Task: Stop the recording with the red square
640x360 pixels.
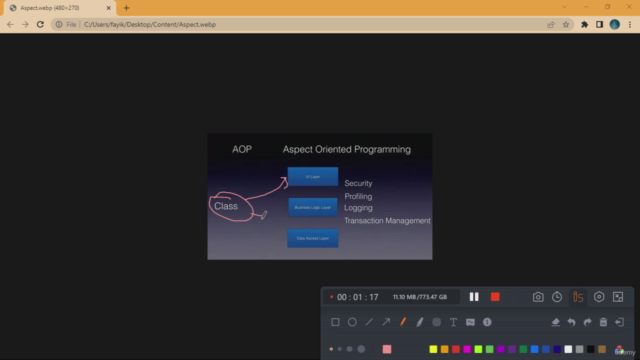Action: point(495,297)
